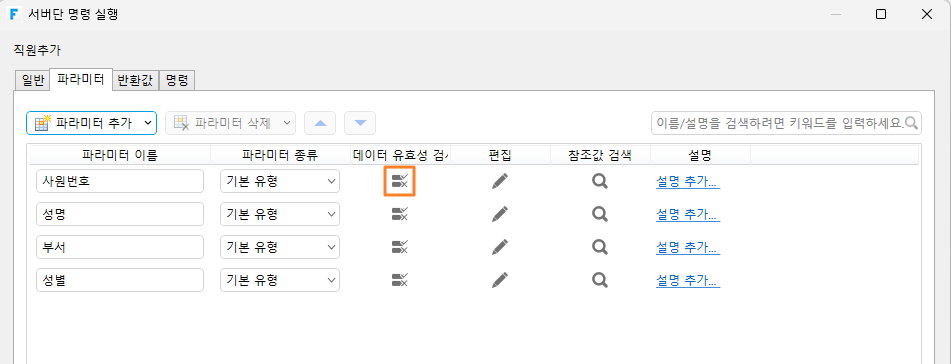The image size is (951, 364).
Task: Focus the 성별 parameter name field
Action: coord(119,280)
